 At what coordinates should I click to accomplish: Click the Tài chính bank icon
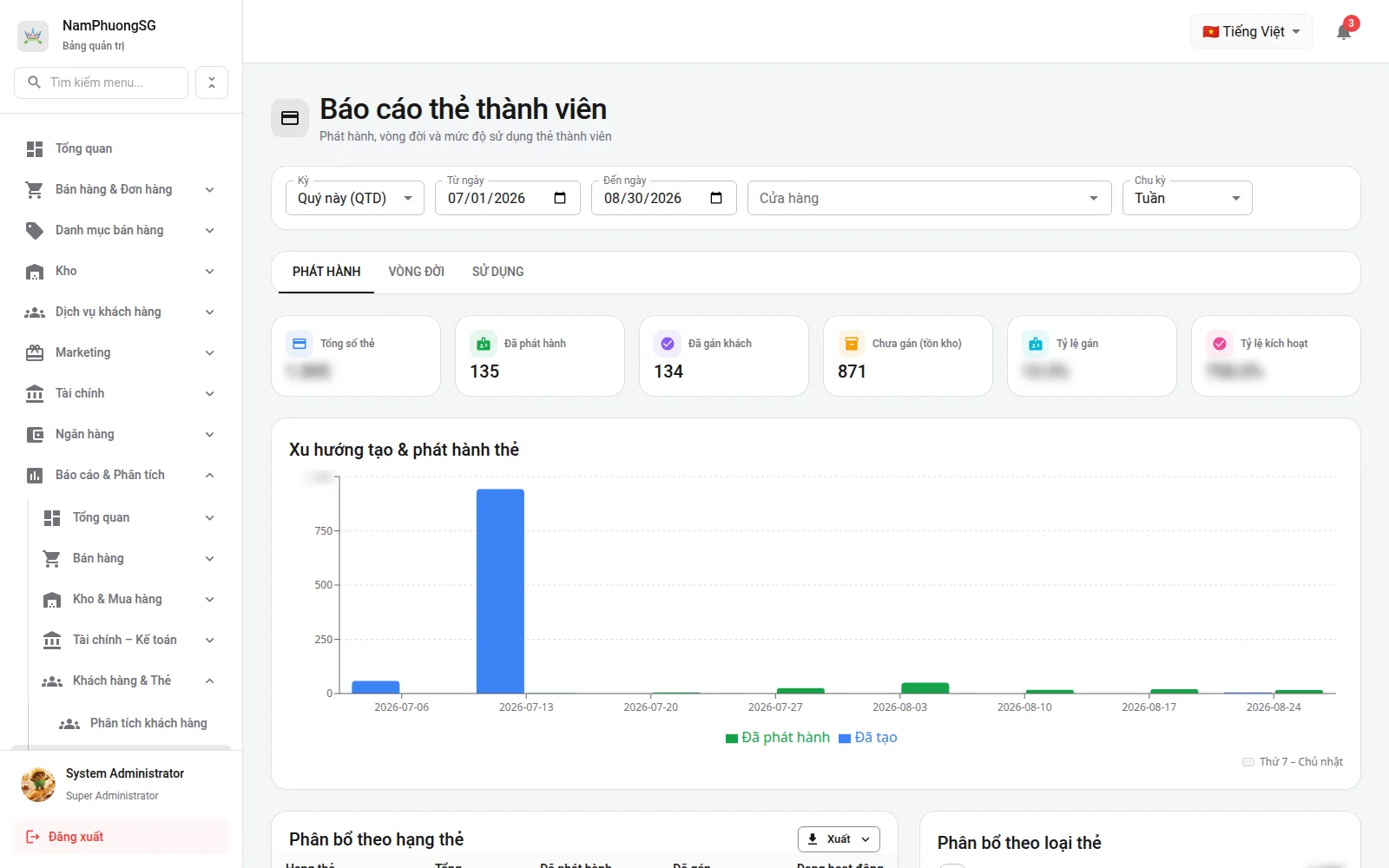point(35,394)
